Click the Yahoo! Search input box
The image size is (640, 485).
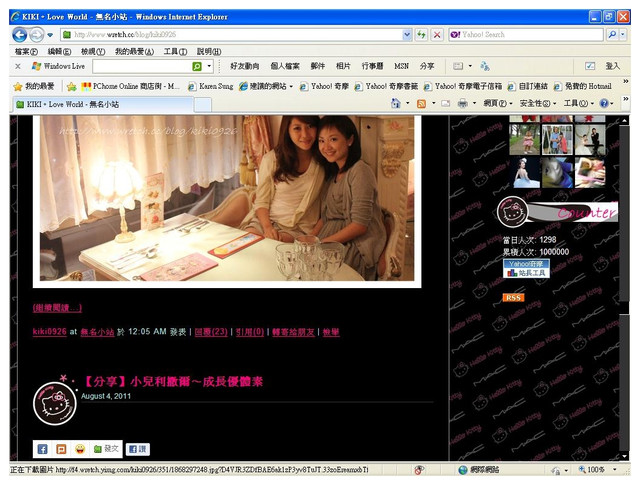(526, 35)
